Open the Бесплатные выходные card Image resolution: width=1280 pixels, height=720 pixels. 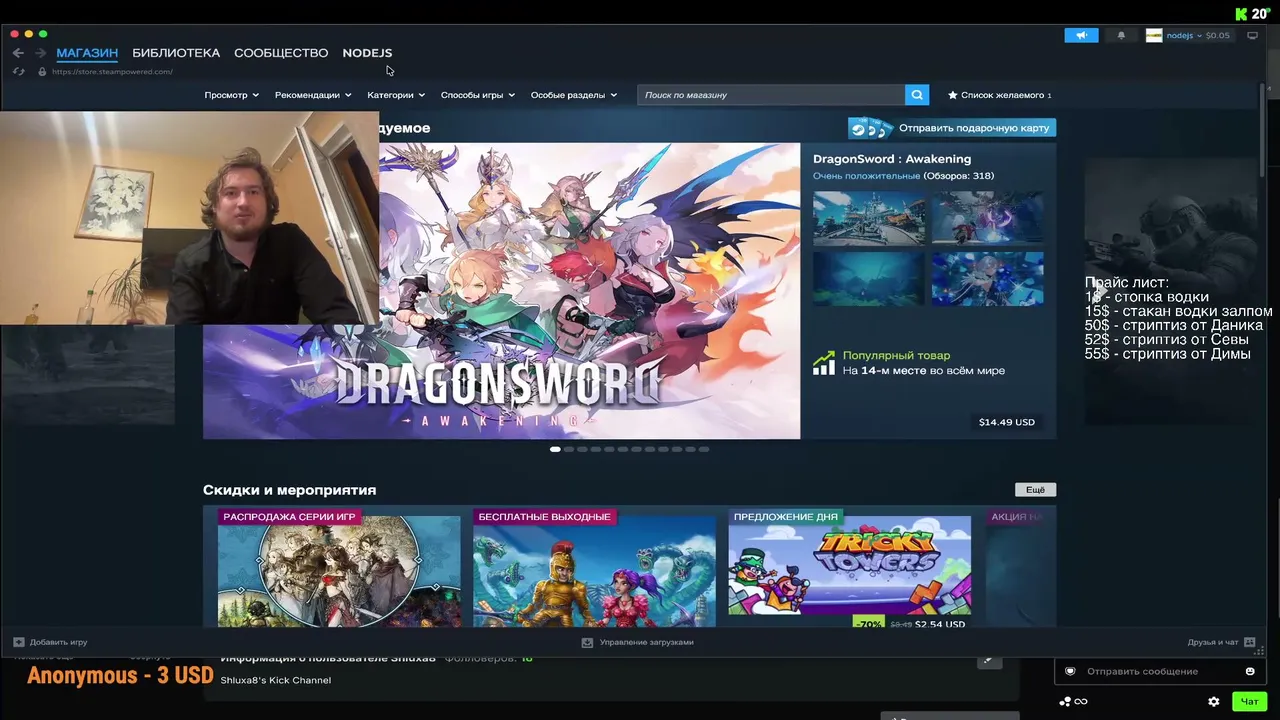click(594, 568)
